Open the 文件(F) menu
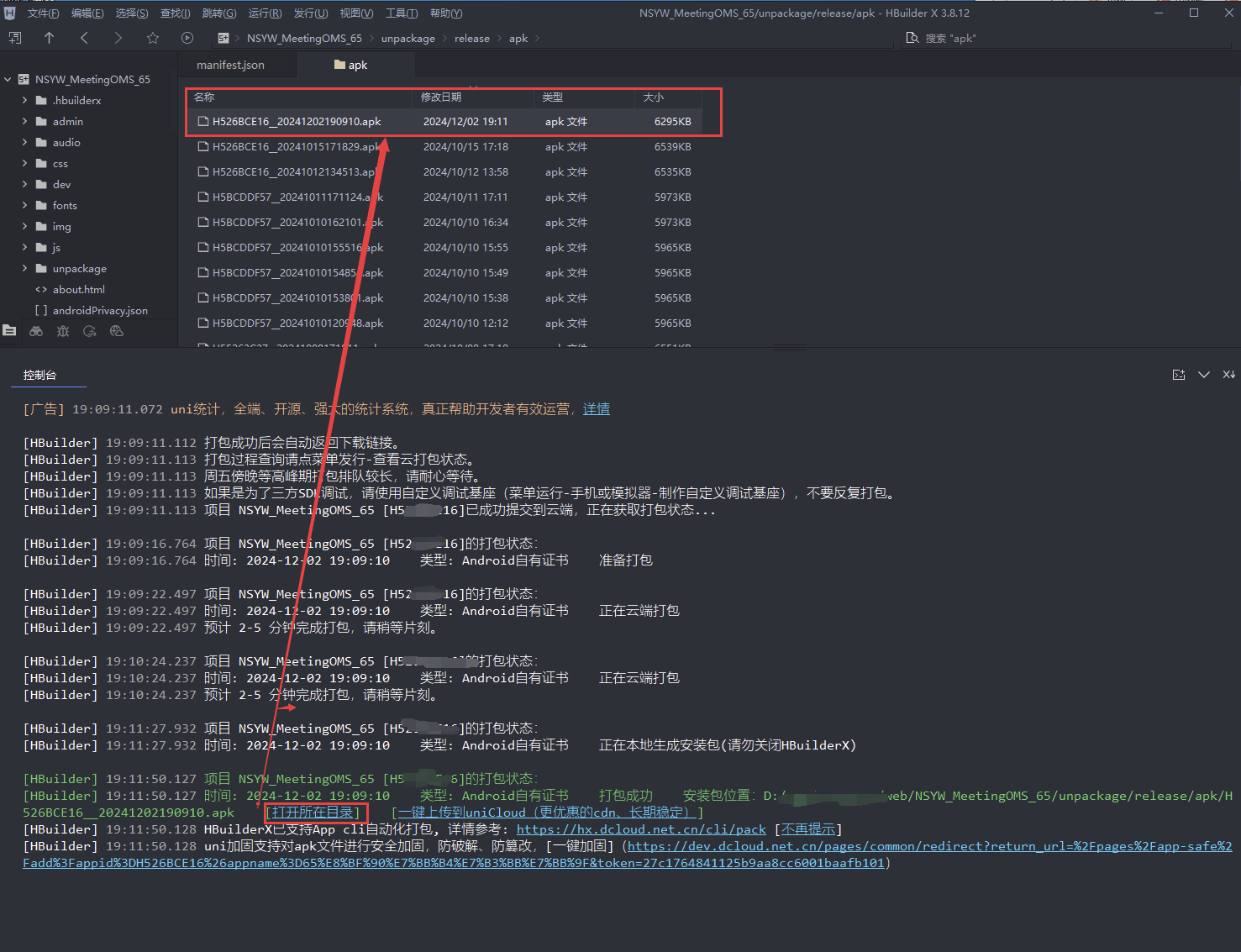Screen dimensions: 1241x952 (x=43, y=13)
